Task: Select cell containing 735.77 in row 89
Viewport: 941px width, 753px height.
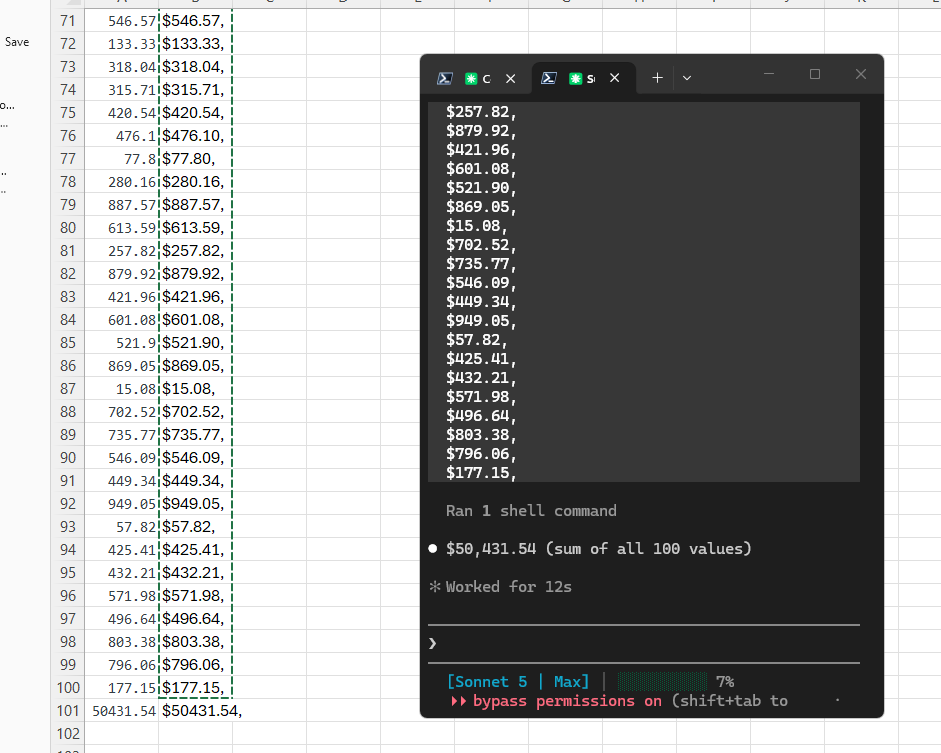Action: click(121, 435)
